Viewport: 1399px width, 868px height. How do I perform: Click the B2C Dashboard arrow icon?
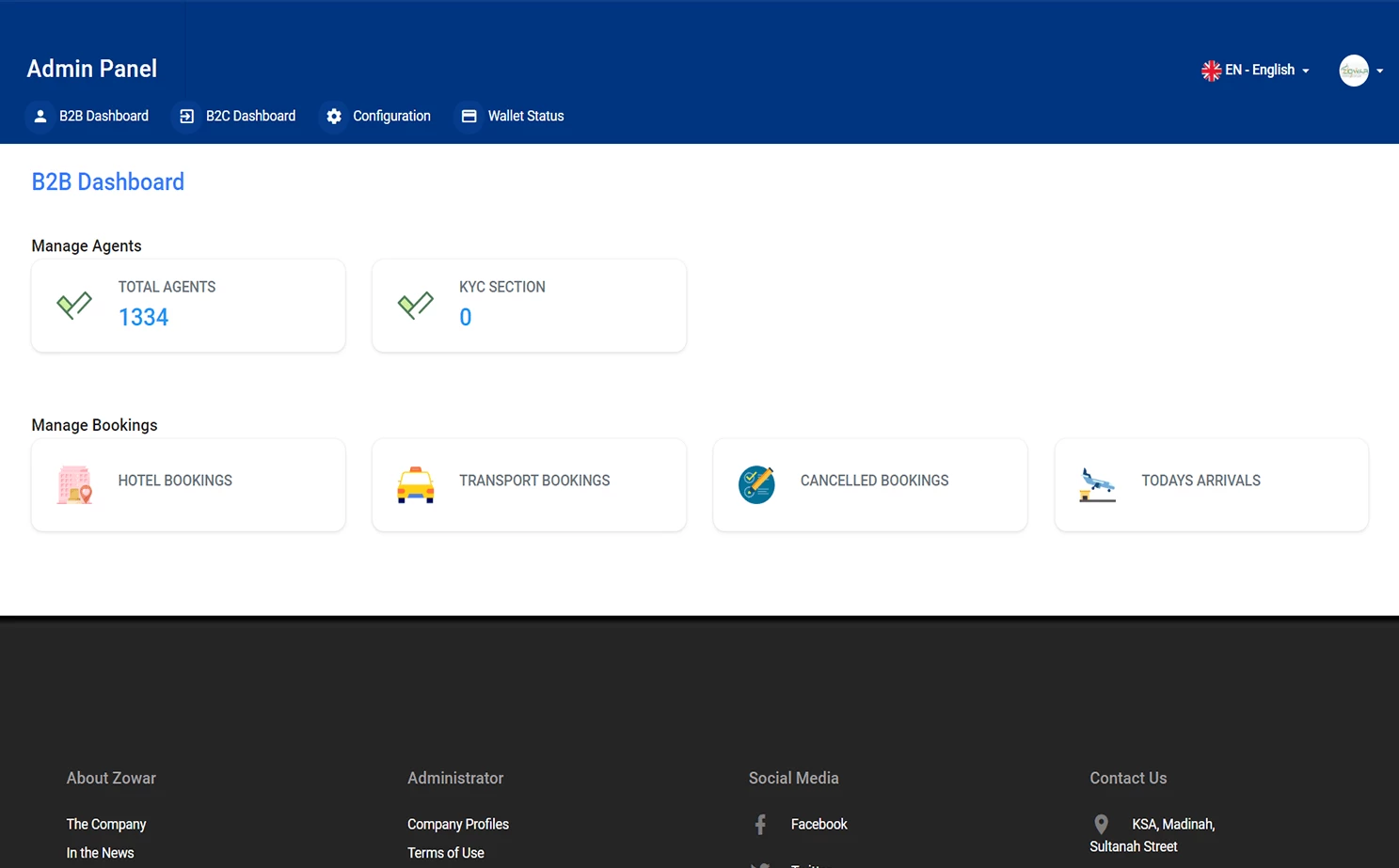(186, 116)
